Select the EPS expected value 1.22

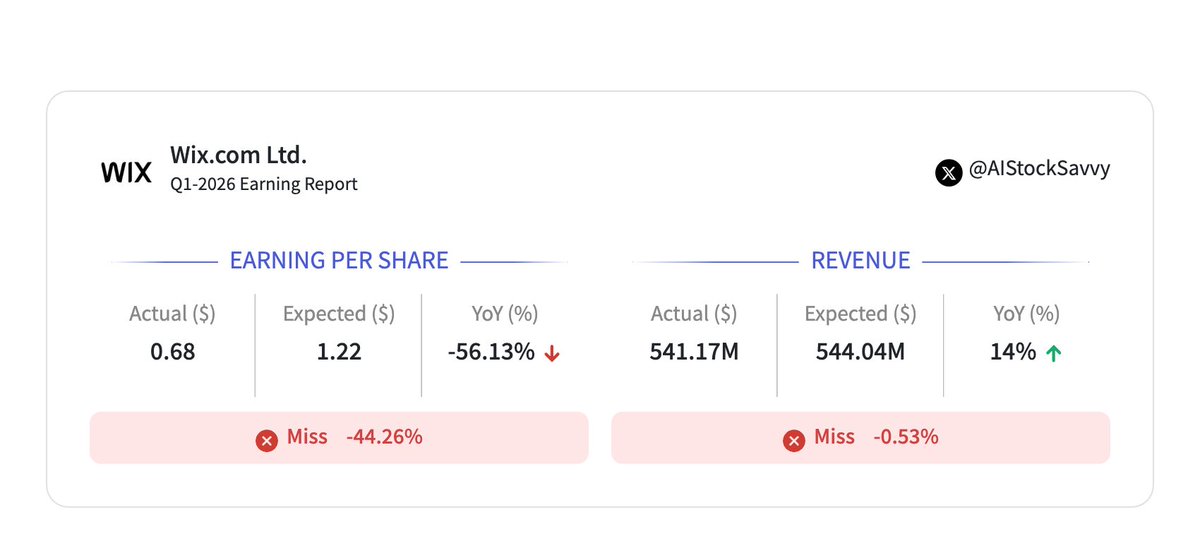[x=339, y=352]
